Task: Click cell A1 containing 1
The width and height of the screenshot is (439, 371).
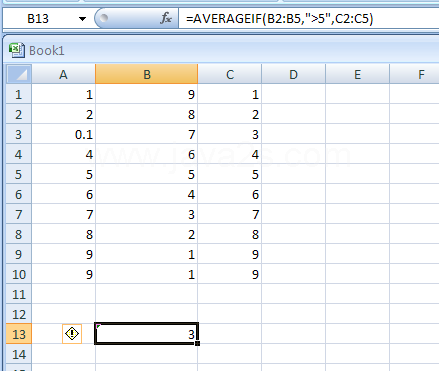Action: tap(63, 94)
